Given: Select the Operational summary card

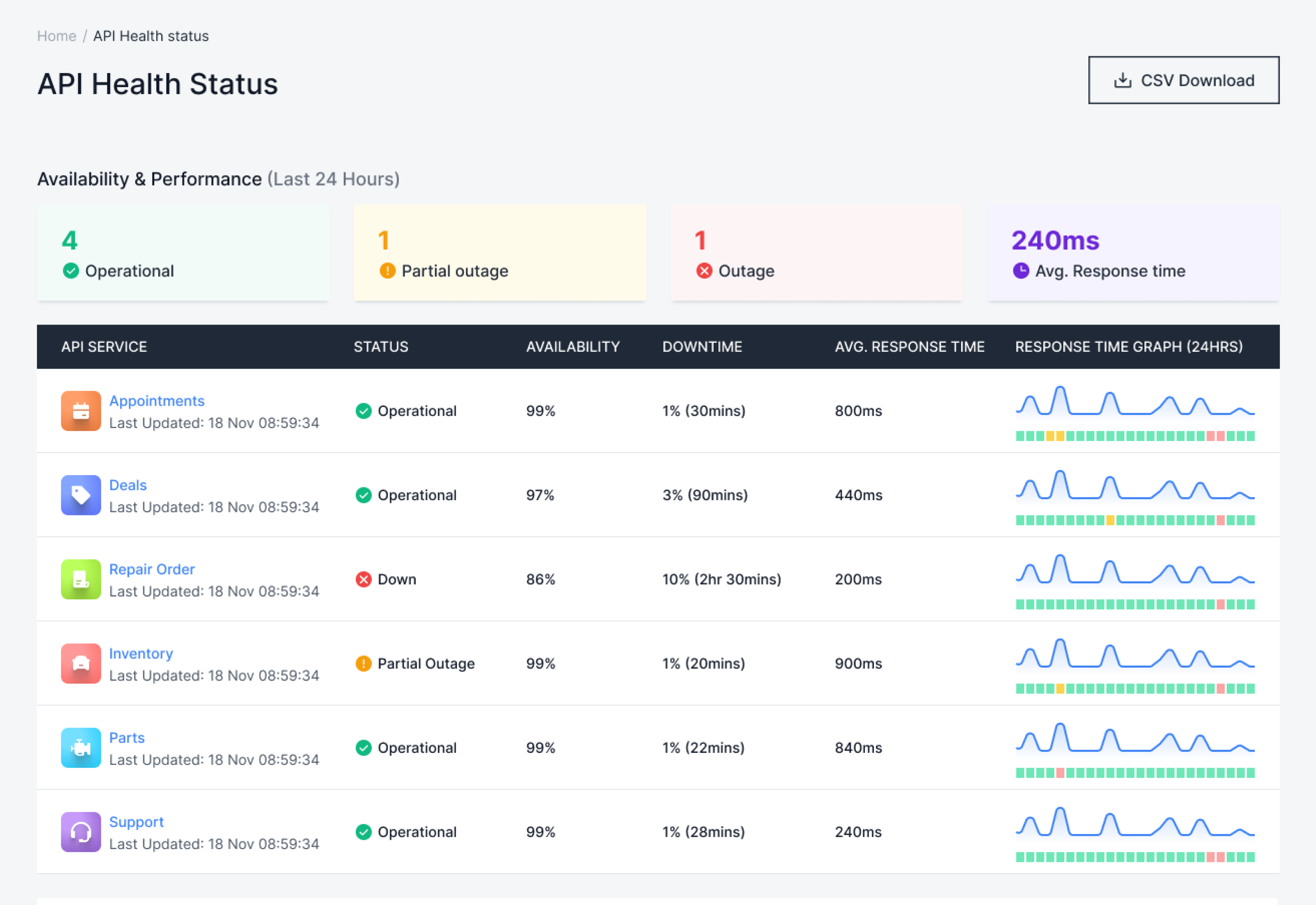Looking at the screenshot, I should (x=183, y=252).
